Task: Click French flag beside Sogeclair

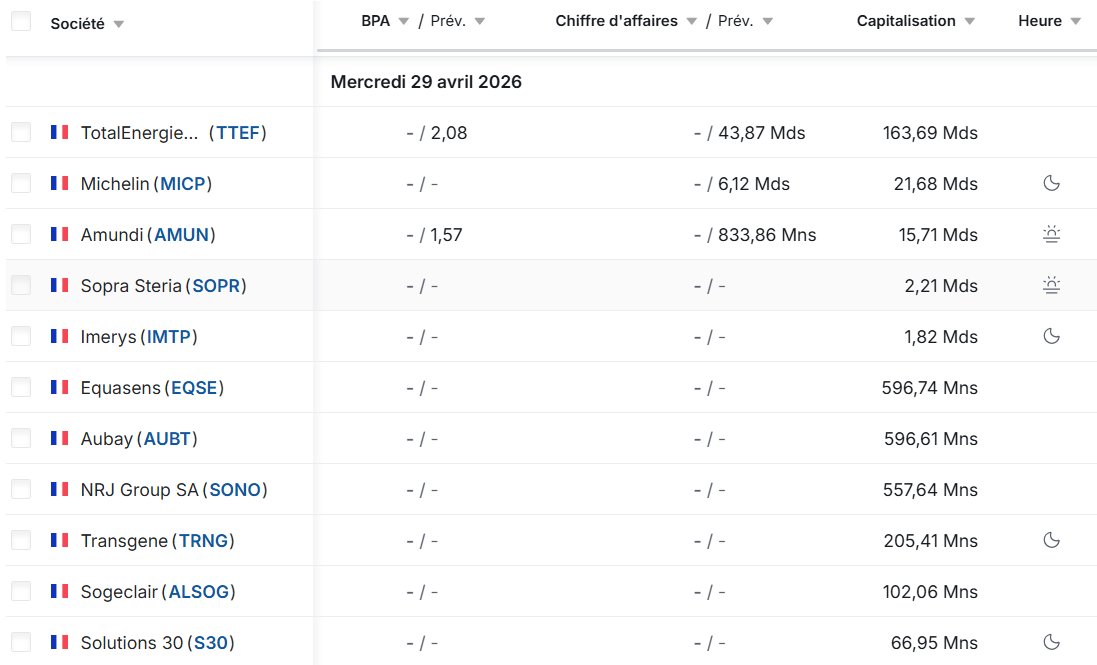Action: point(59,592)
